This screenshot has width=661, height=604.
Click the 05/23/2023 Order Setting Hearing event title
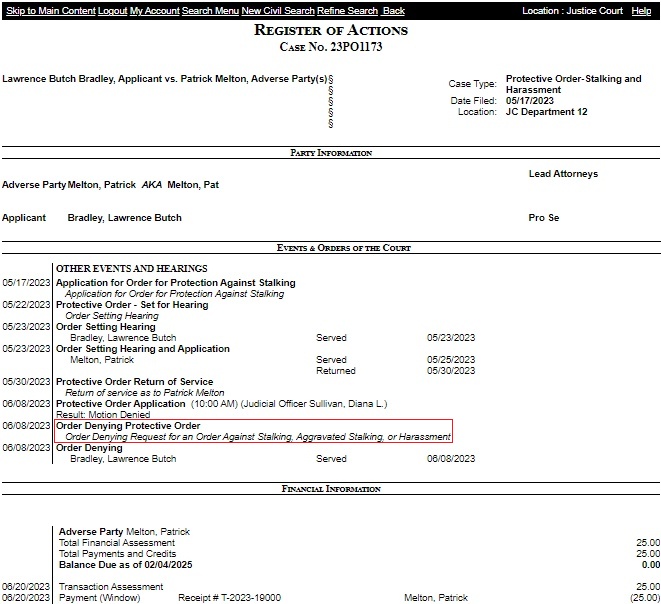(105, 327)
